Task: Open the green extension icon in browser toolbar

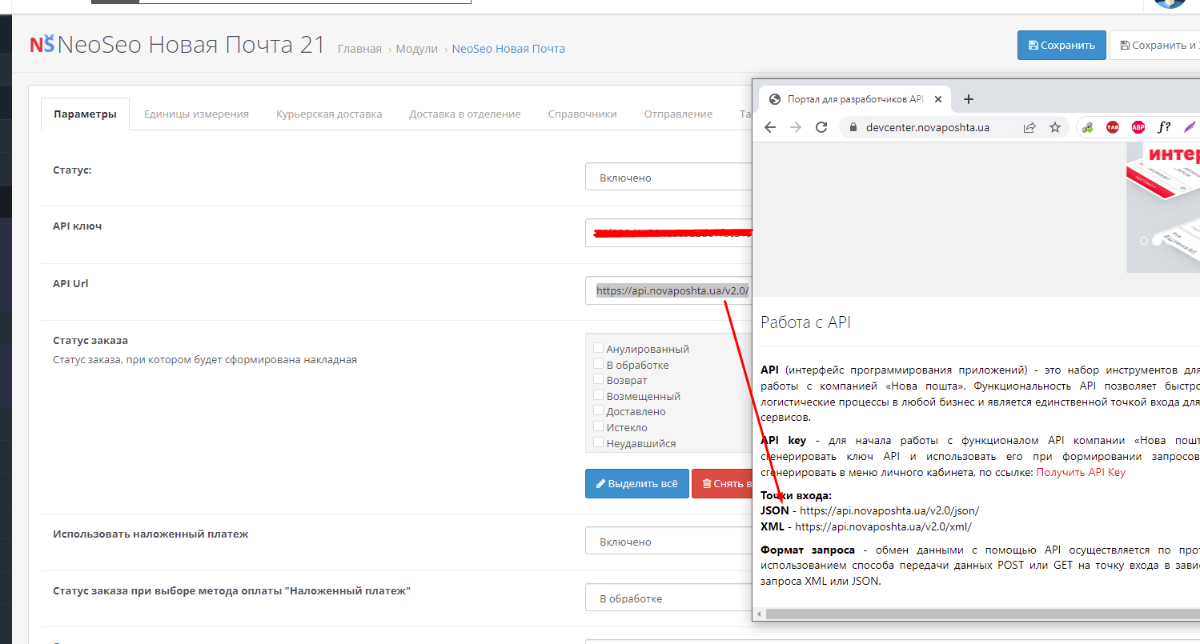Action: click(x=1086, y=127)
